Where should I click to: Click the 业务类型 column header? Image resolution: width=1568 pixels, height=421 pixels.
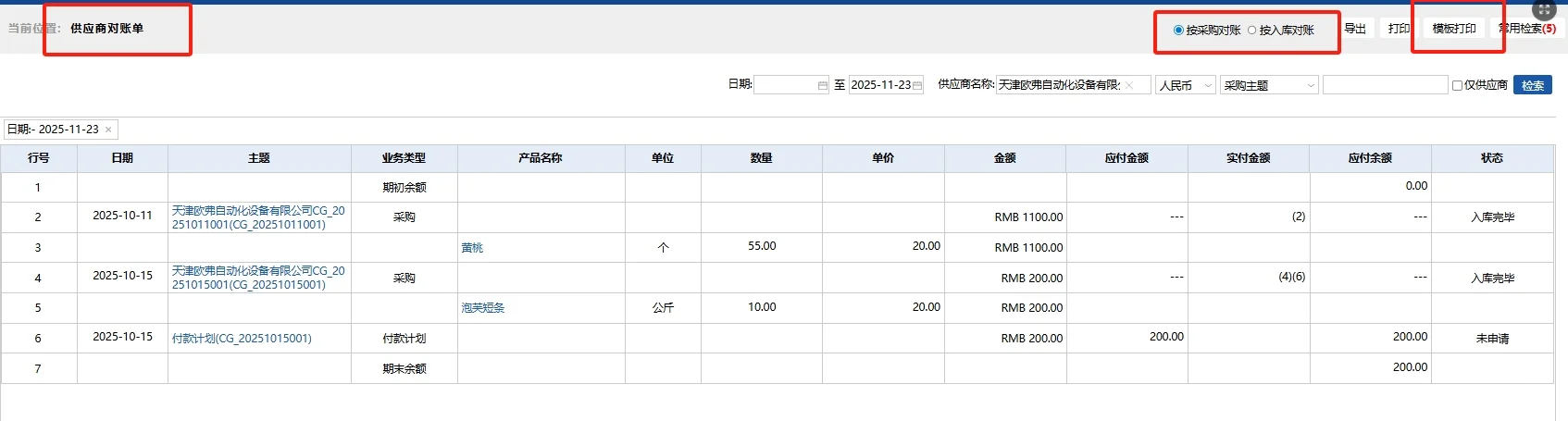[404, 158]
